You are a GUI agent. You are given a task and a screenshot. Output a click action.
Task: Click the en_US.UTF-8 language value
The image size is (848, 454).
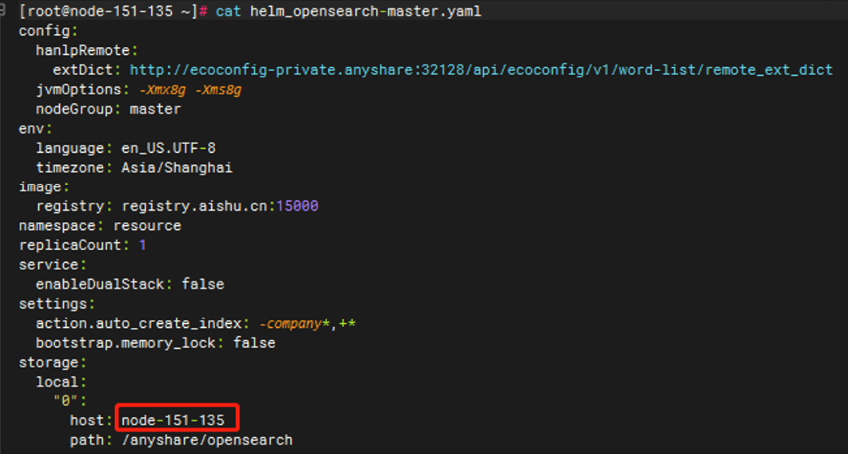169,148
